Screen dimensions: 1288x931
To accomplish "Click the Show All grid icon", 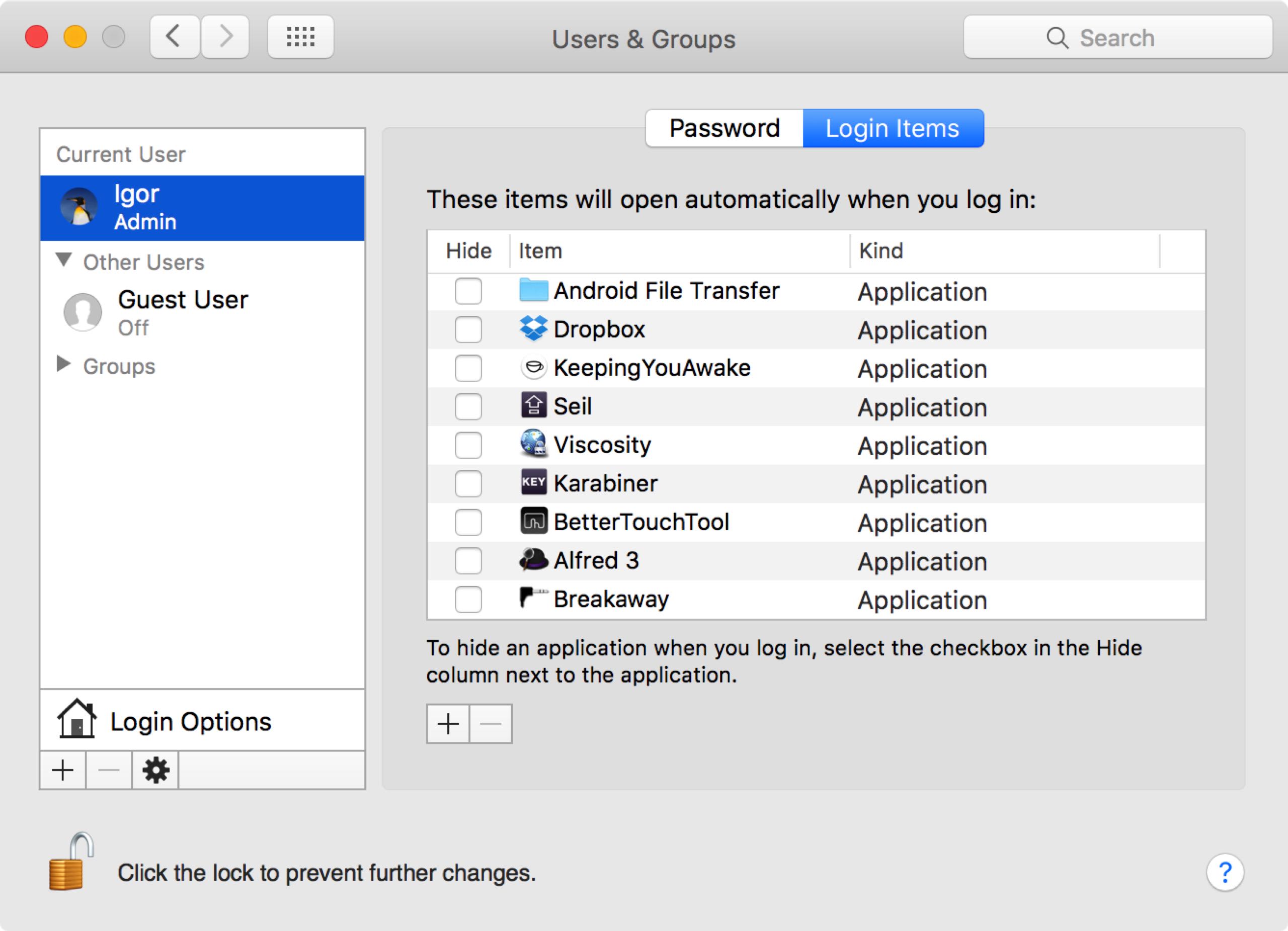I will click(x=300, y=37).
